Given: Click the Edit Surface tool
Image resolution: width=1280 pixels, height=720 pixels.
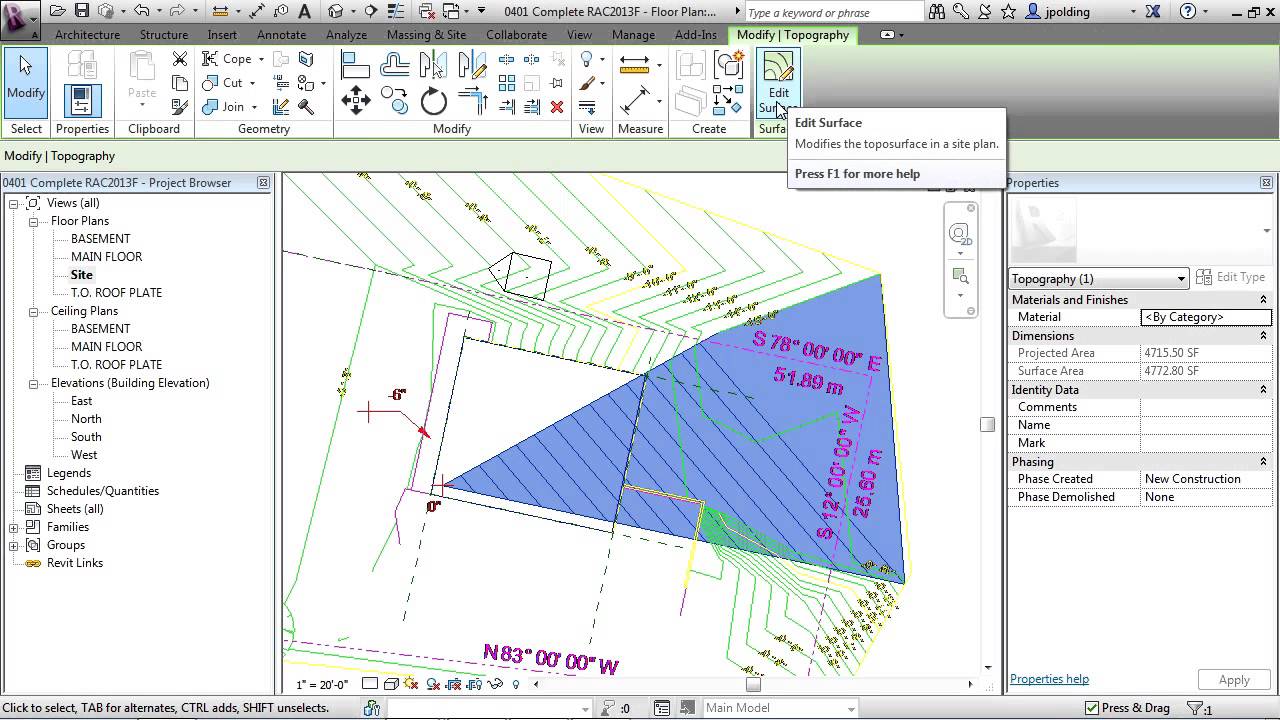Looking at the screenshot, I should coord(778,82).
